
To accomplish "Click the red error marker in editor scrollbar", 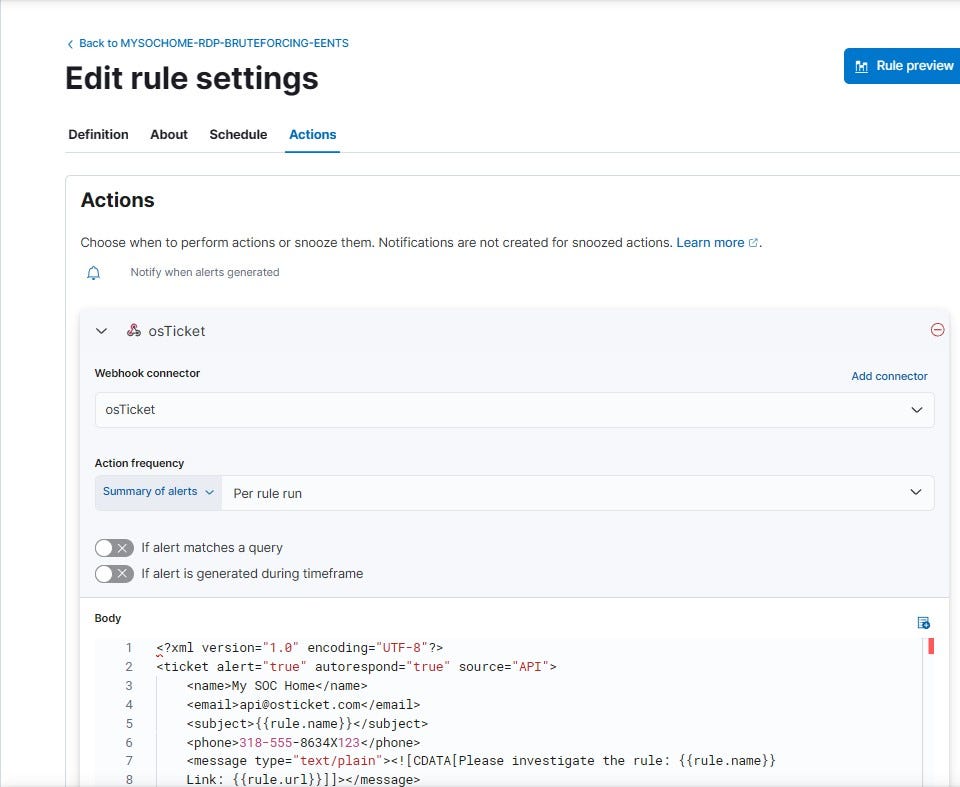I will click(x=931, y=646).
